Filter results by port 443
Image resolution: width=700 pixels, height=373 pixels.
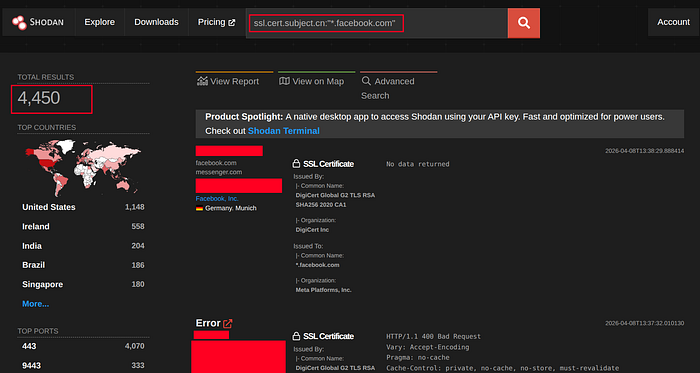29,346
